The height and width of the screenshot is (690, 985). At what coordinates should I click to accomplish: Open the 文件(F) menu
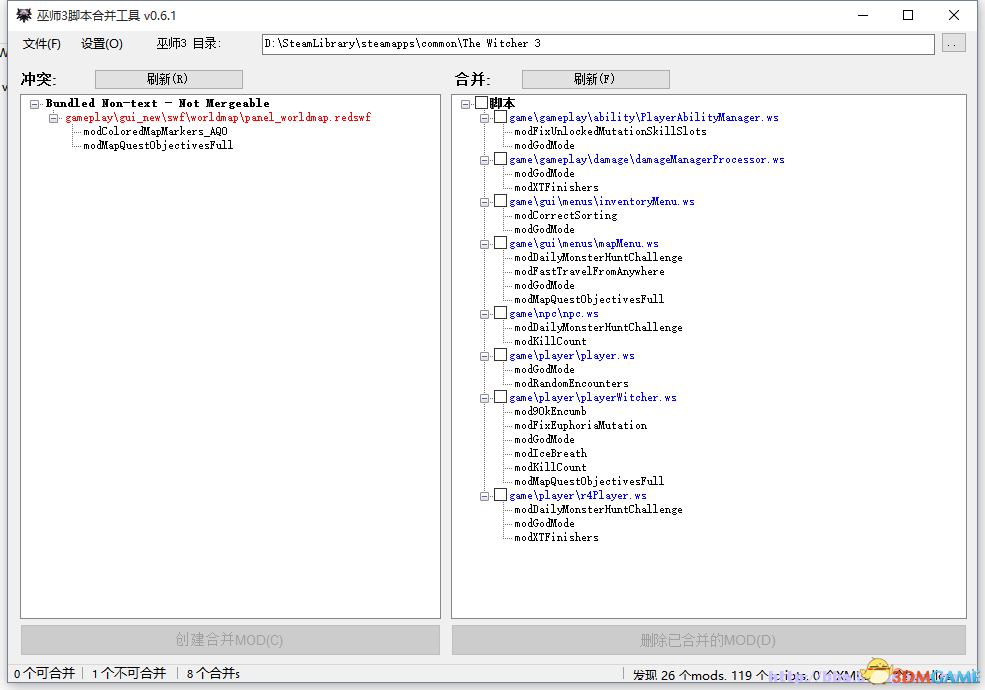pos(41,43)
